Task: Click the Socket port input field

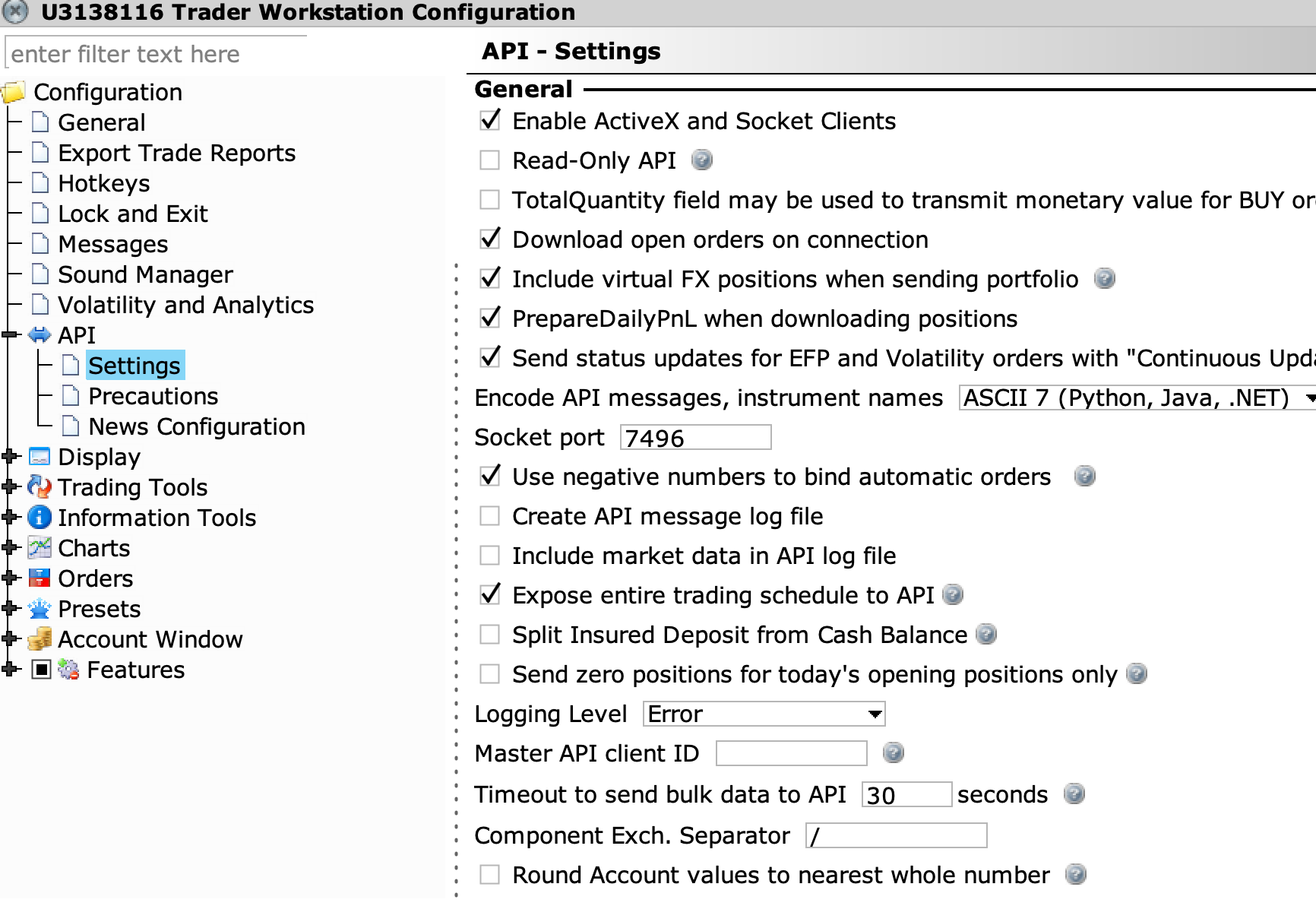Action: click(x=695, y=438)
